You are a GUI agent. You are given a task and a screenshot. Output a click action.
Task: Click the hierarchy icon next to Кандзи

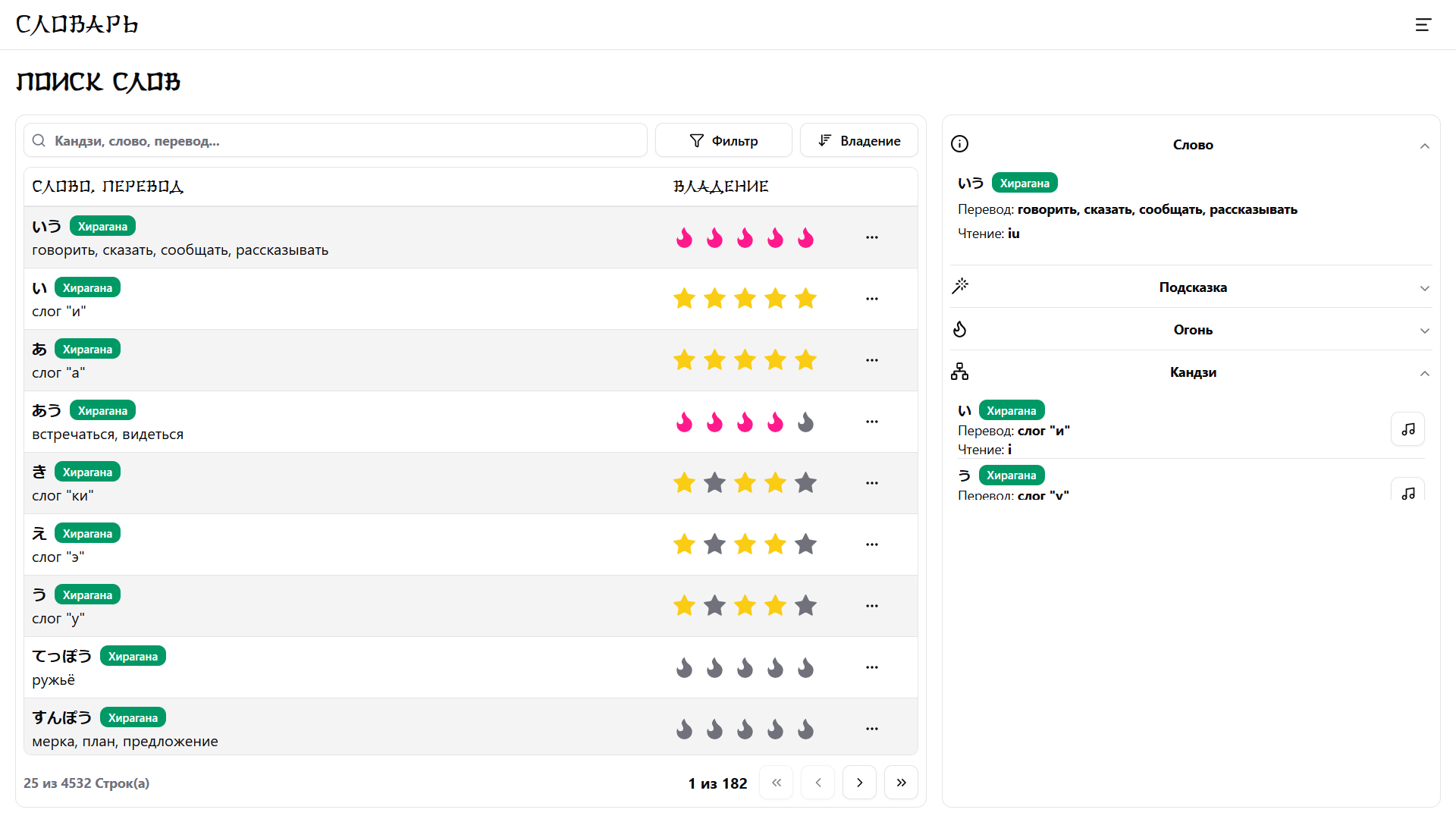click(x=959, y=372)
